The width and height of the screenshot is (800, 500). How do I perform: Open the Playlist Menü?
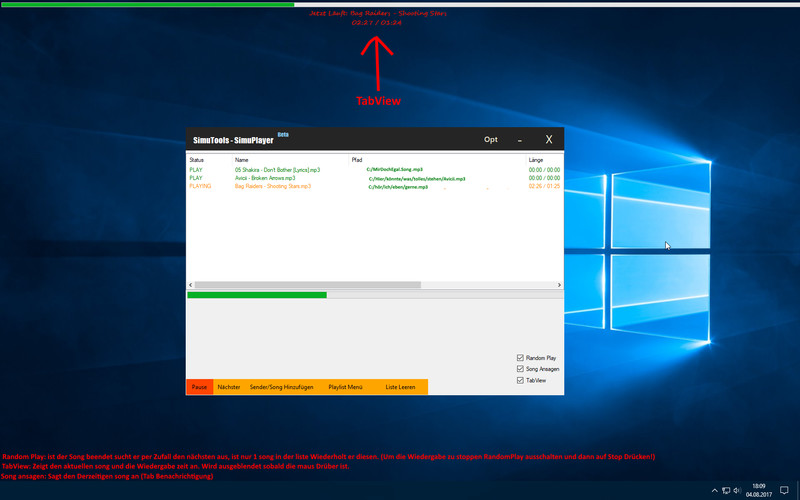[x=345, y=387]
